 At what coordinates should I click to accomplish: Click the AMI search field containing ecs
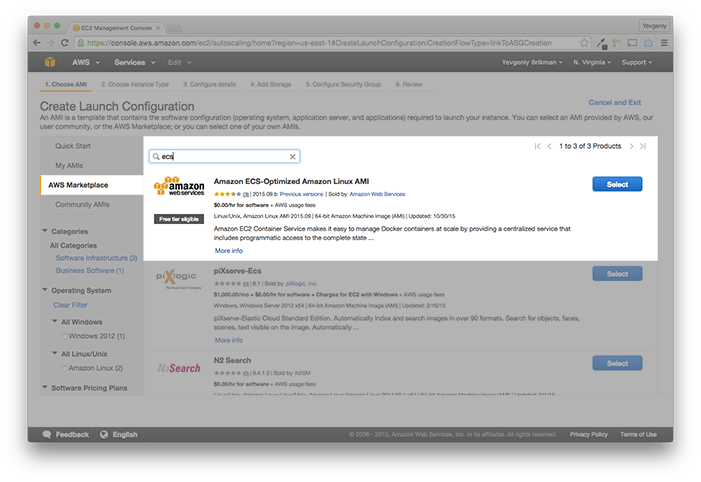[x=224, y=156]
